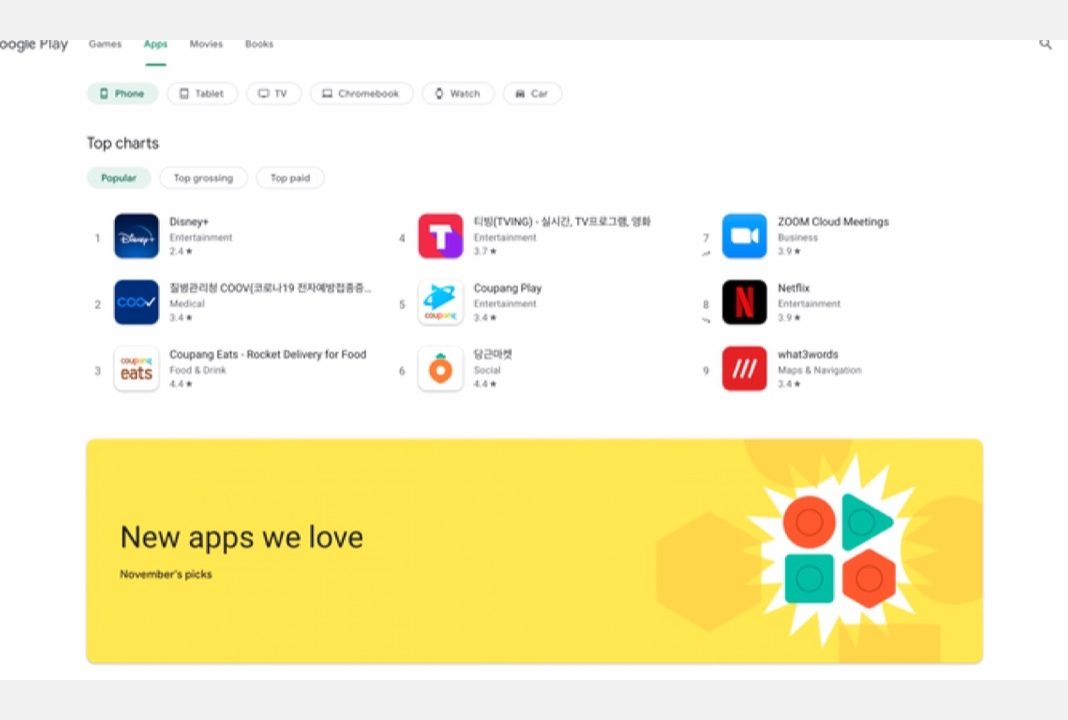Open the Coupang Eats app icon
This screenshot has width=1068, height=720.
pos(136,369)
